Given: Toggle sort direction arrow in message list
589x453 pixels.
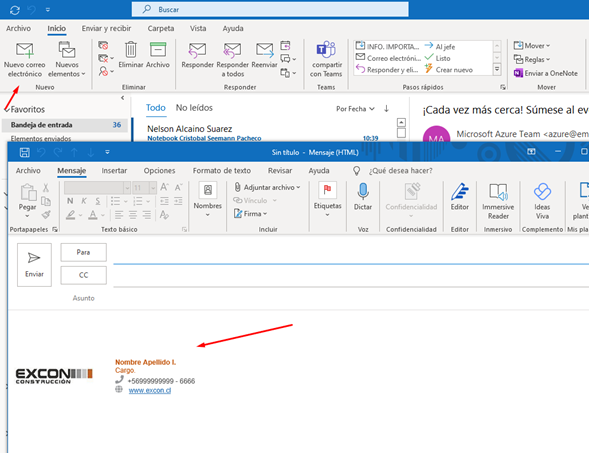Looking at the screenshot, I should click(386, 109).
